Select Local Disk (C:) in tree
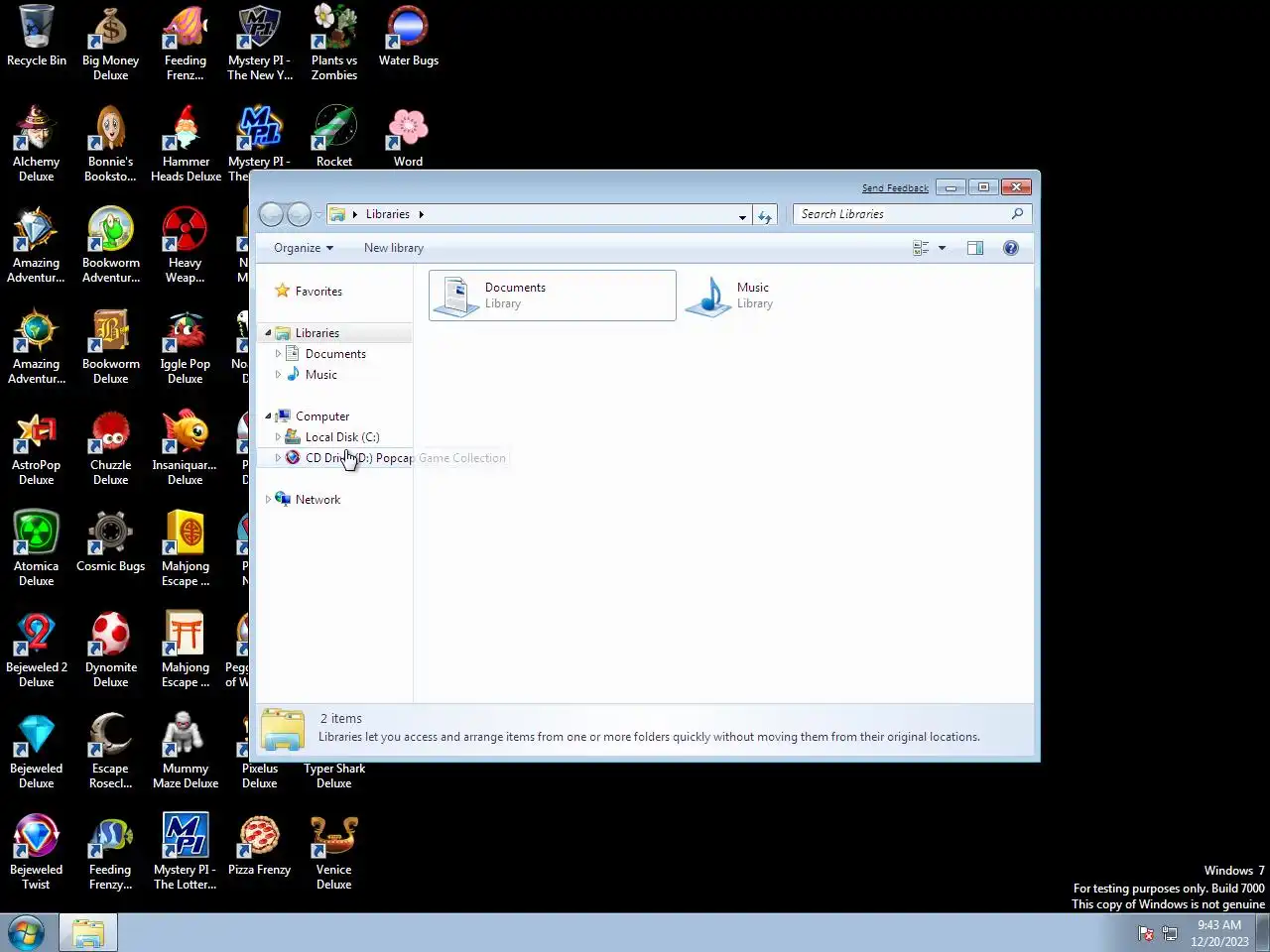Viewport: 1270px width, 952px height. tap(342, 437)
